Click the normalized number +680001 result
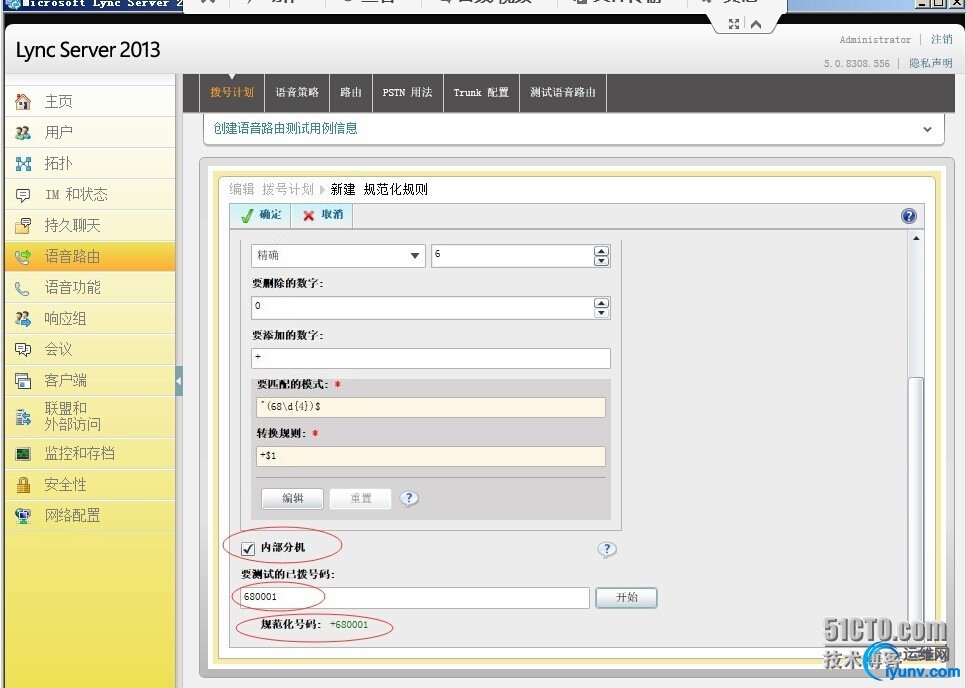Image resolution: width=966 pixels, height=688 pixels. coord(349,625)
